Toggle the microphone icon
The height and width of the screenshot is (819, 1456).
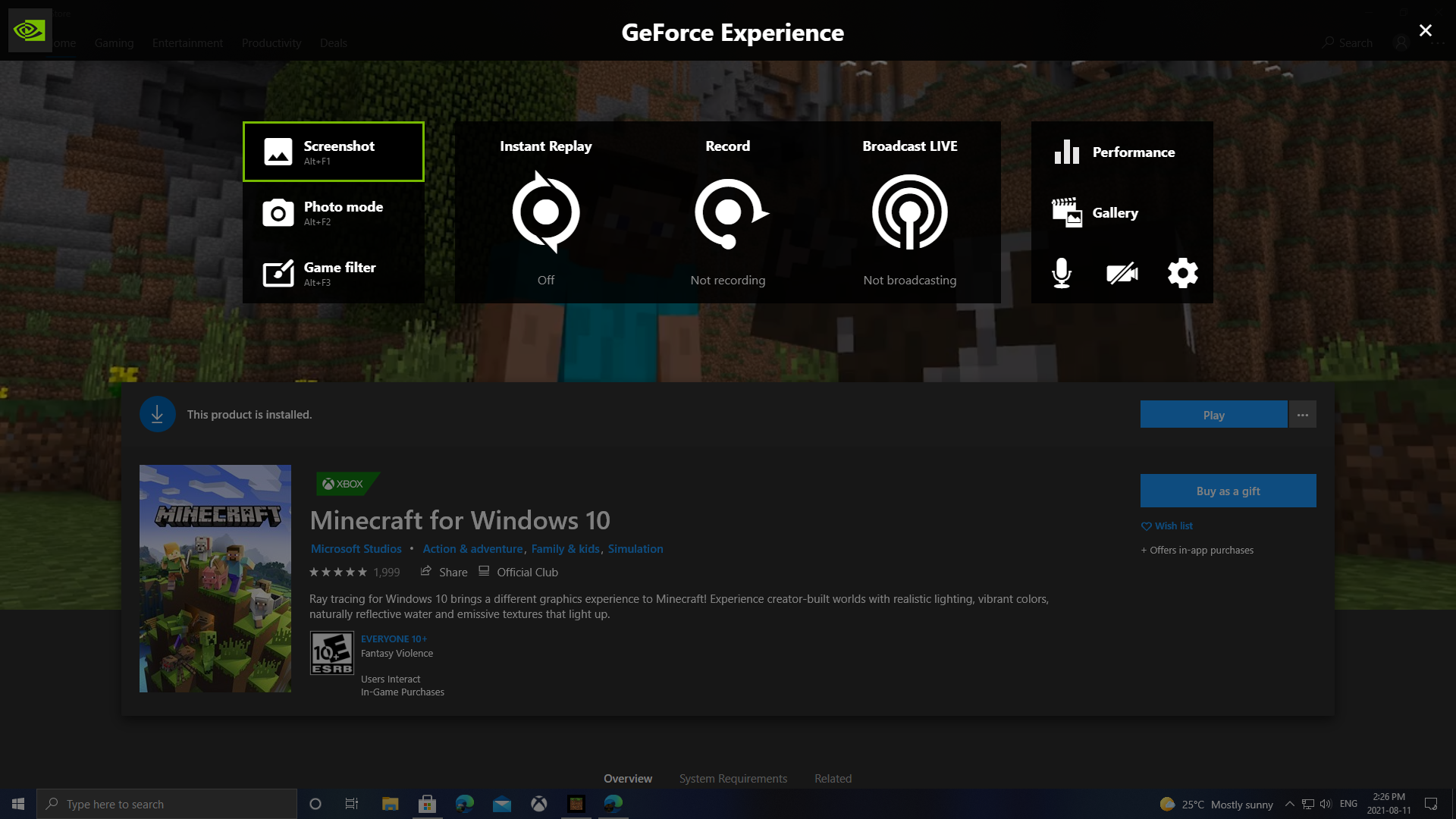pos(1062,273)
